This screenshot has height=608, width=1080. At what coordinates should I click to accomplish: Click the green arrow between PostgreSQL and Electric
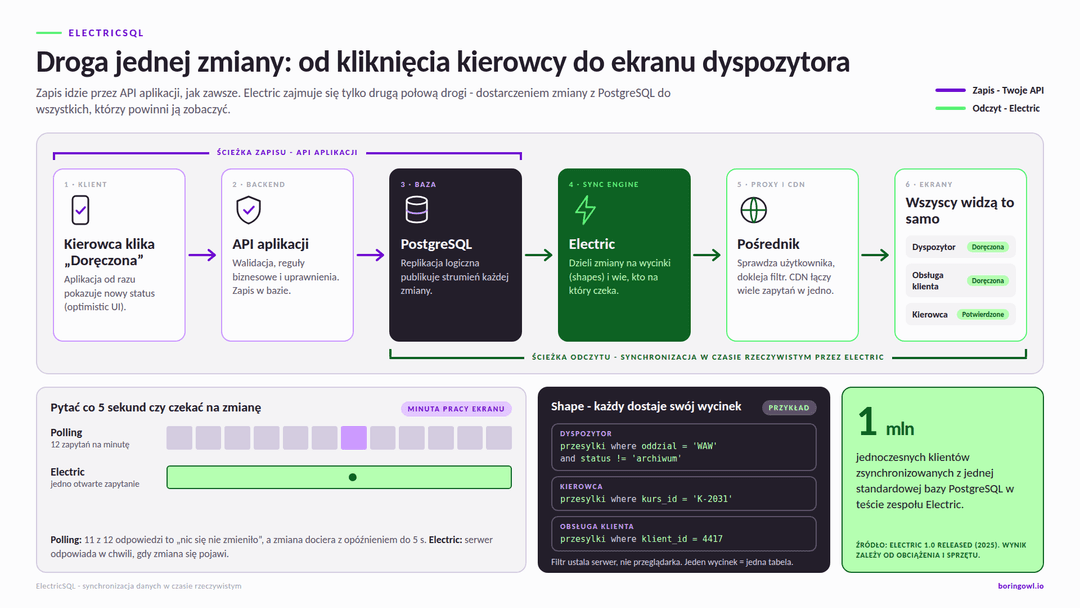[x=539, y=255]
